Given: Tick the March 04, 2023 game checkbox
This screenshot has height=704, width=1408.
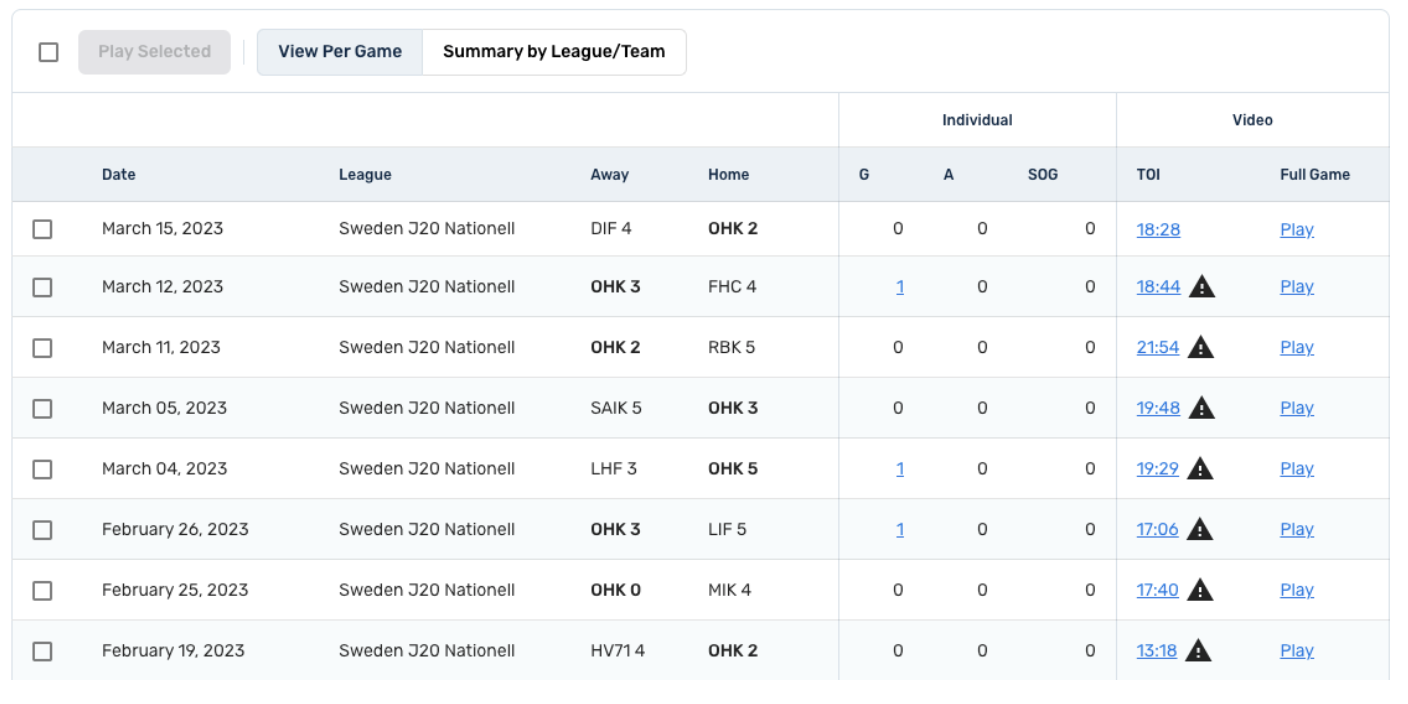Looking at the screenshot, I should [x=42, y=469].
